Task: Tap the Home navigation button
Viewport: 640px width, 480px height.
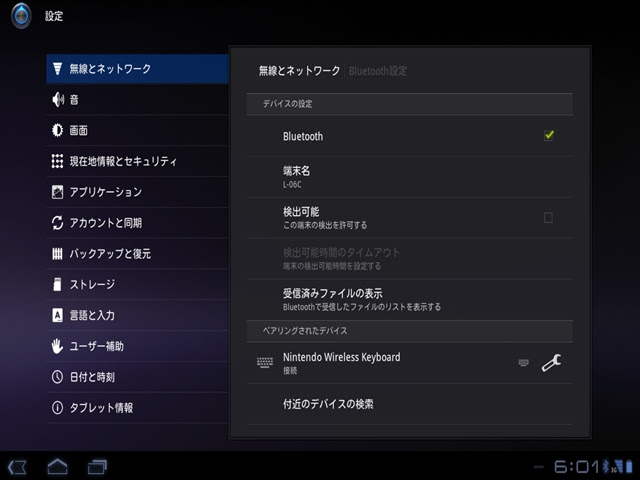Action: coord(58,467)
